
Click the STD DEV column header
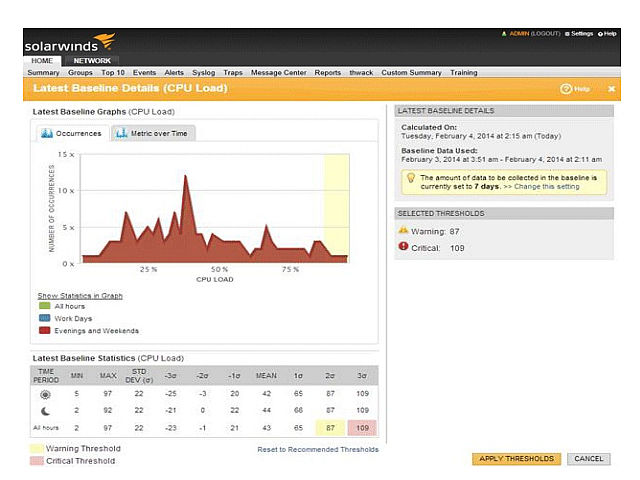point(139,376)
